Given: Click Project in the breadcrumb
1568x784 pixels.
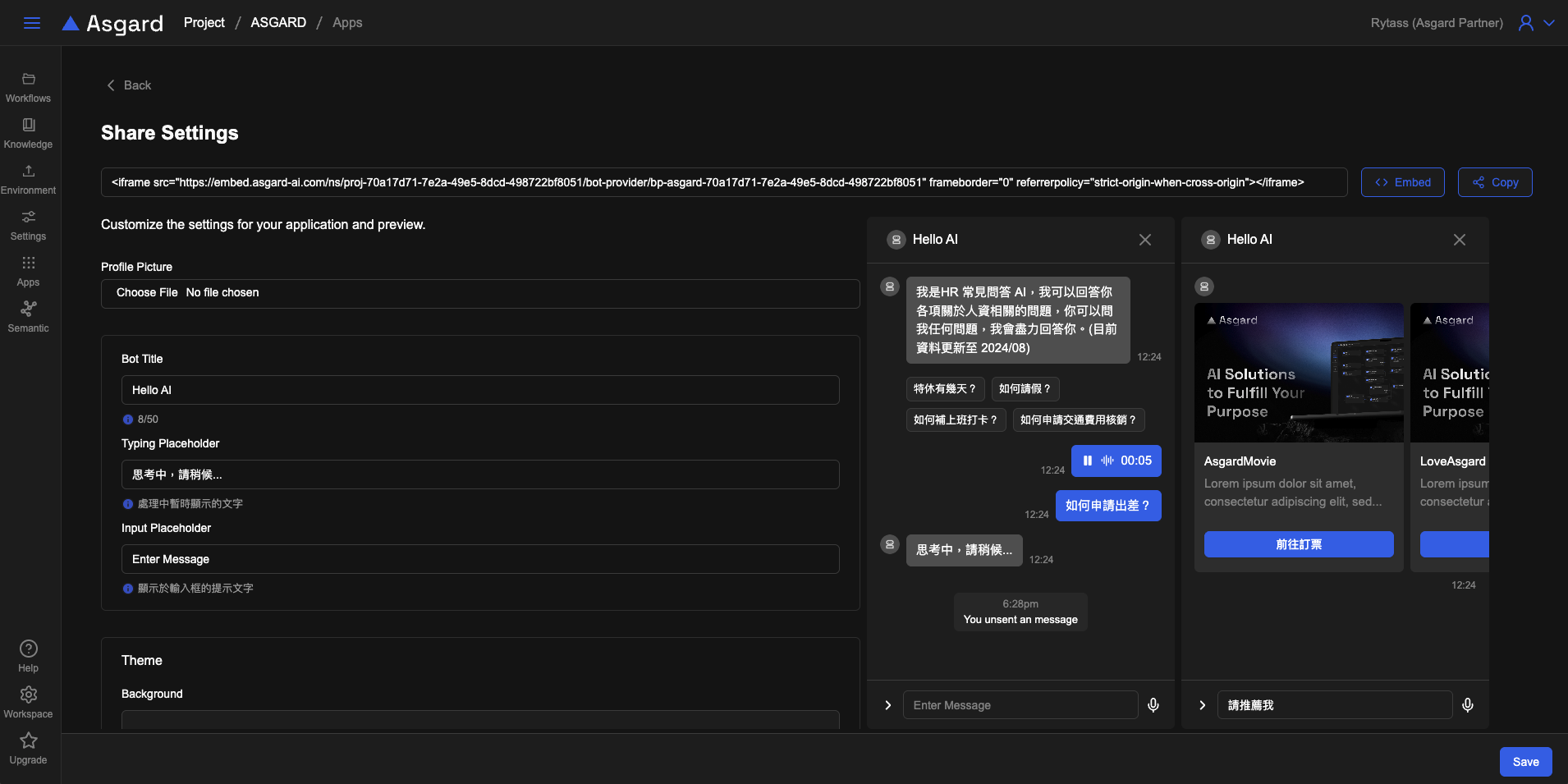Looking at the screenshot, I should pos(204,23).
